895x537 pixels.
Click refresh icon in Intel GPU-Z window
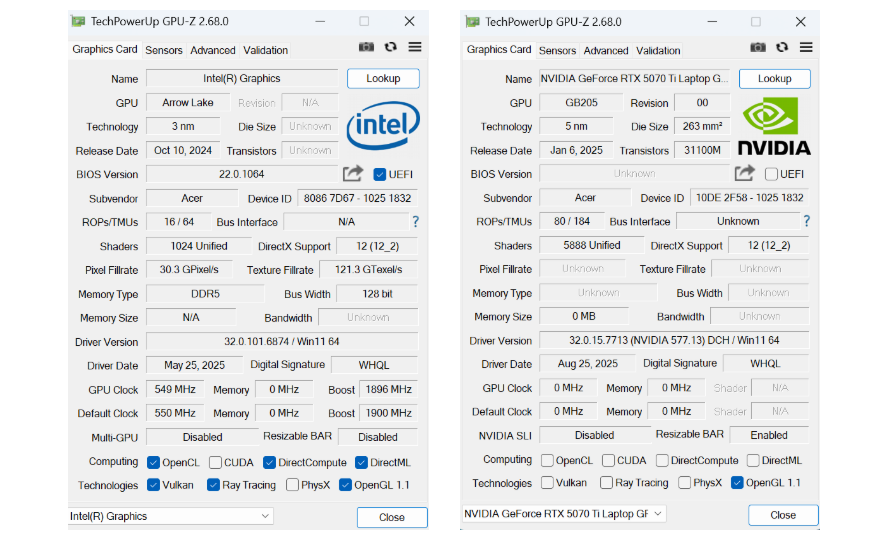[390, 47]
